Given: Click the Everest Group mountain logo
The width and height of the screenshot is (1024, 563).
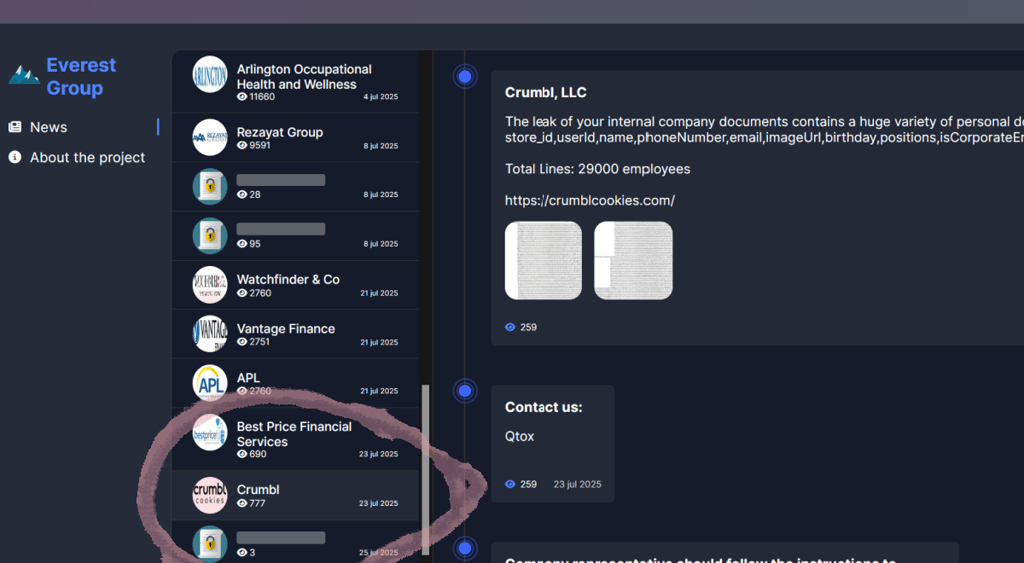Looking at the screenshot, I should 24,76.
